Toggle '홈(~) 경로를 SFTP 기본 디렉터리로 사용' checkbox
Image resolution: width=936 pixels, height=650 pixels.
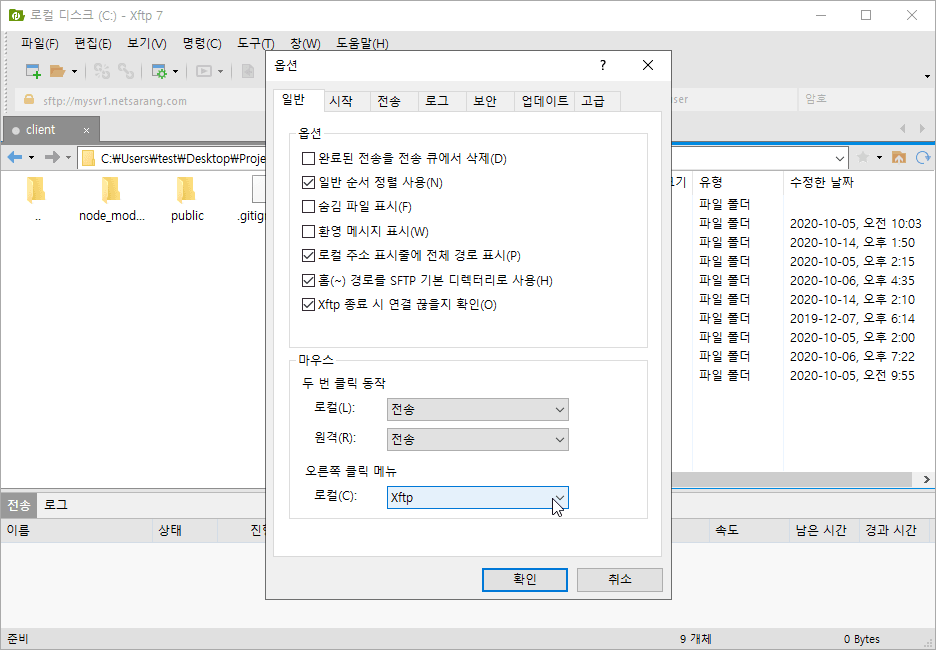[308, 281]
